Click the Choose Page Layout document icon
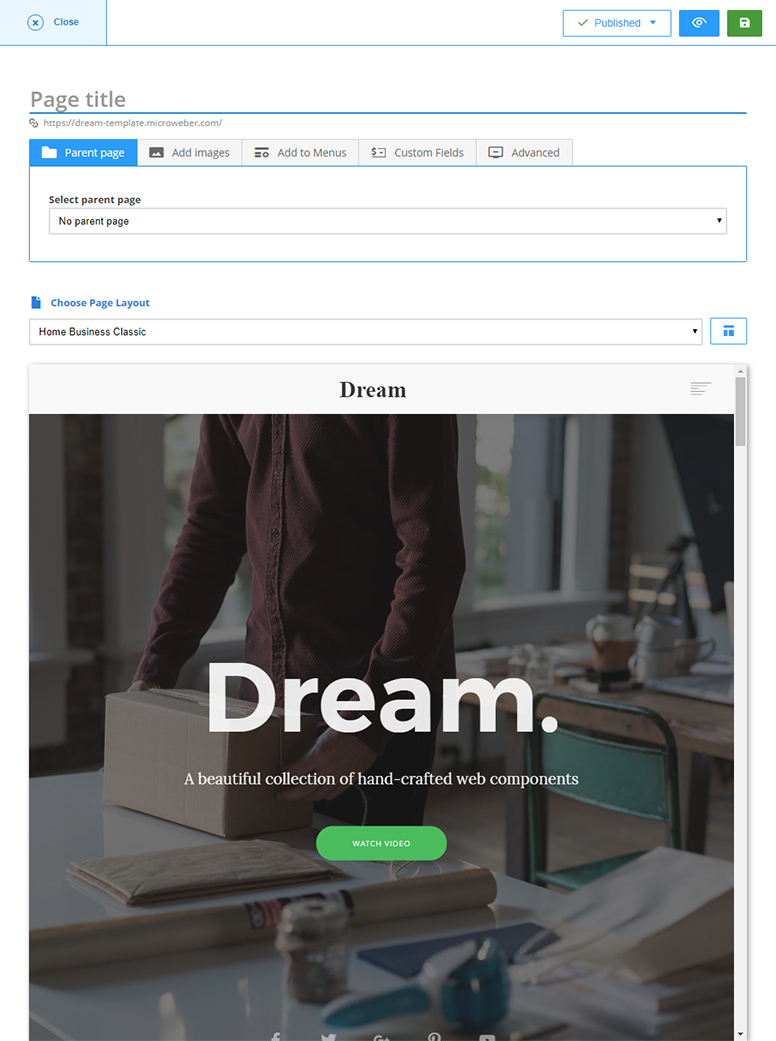This screenshot has height=1041, width=776. point(36,303)
